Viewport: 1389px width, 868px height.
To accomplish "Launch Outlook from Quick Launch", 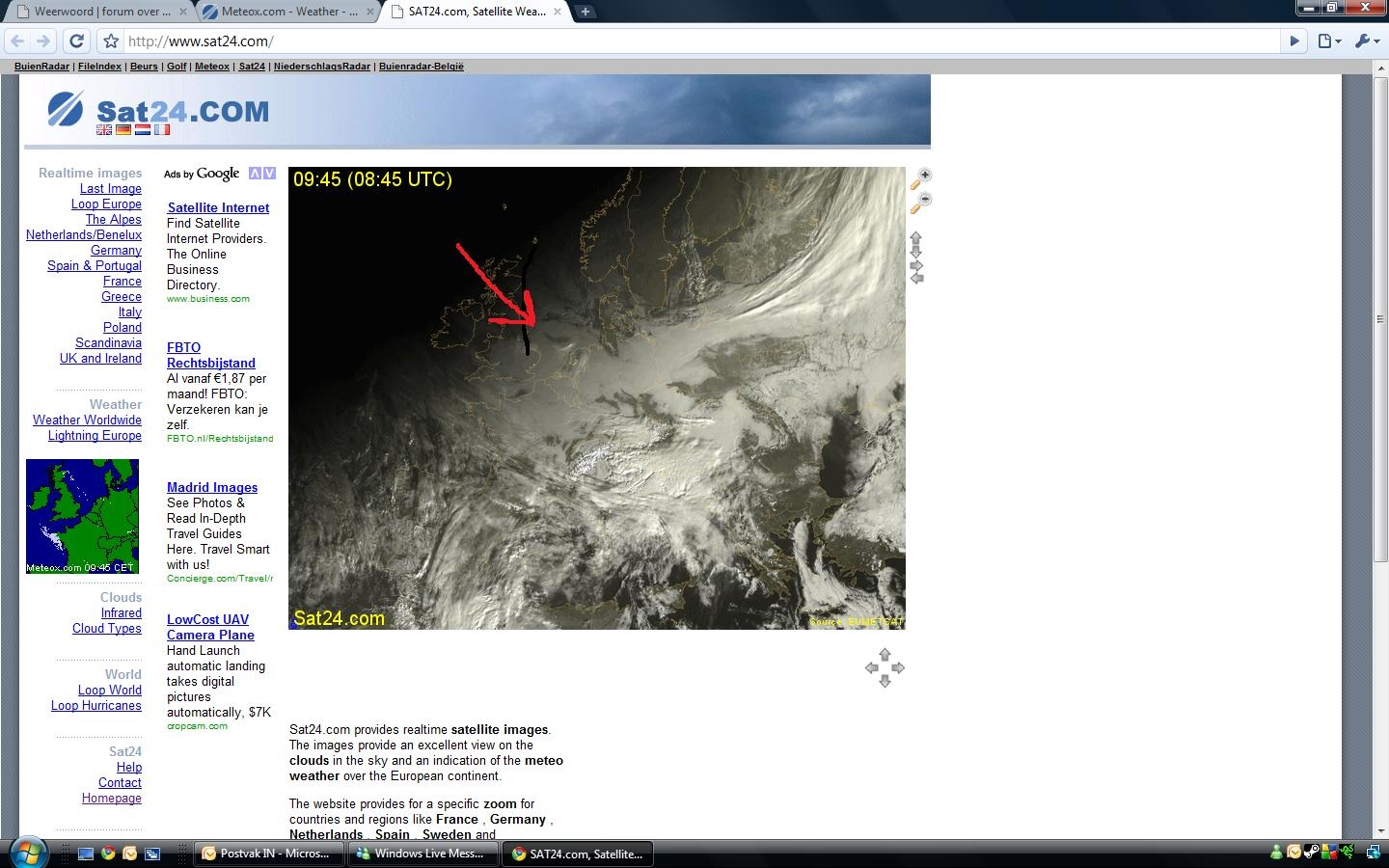I will (x=130, y=854).
